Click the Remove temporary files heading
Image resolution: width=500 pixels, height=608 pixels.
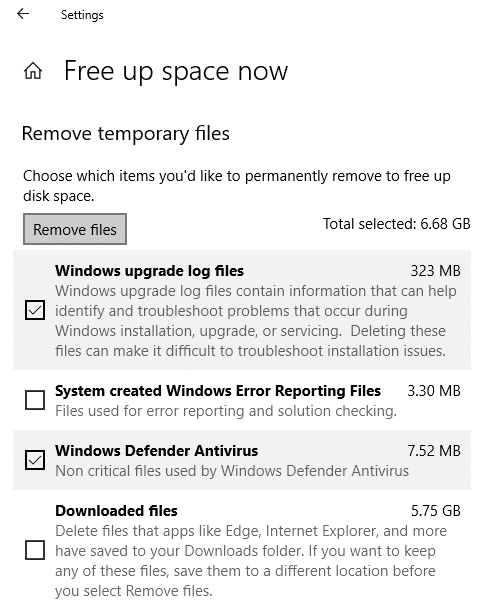126,134
